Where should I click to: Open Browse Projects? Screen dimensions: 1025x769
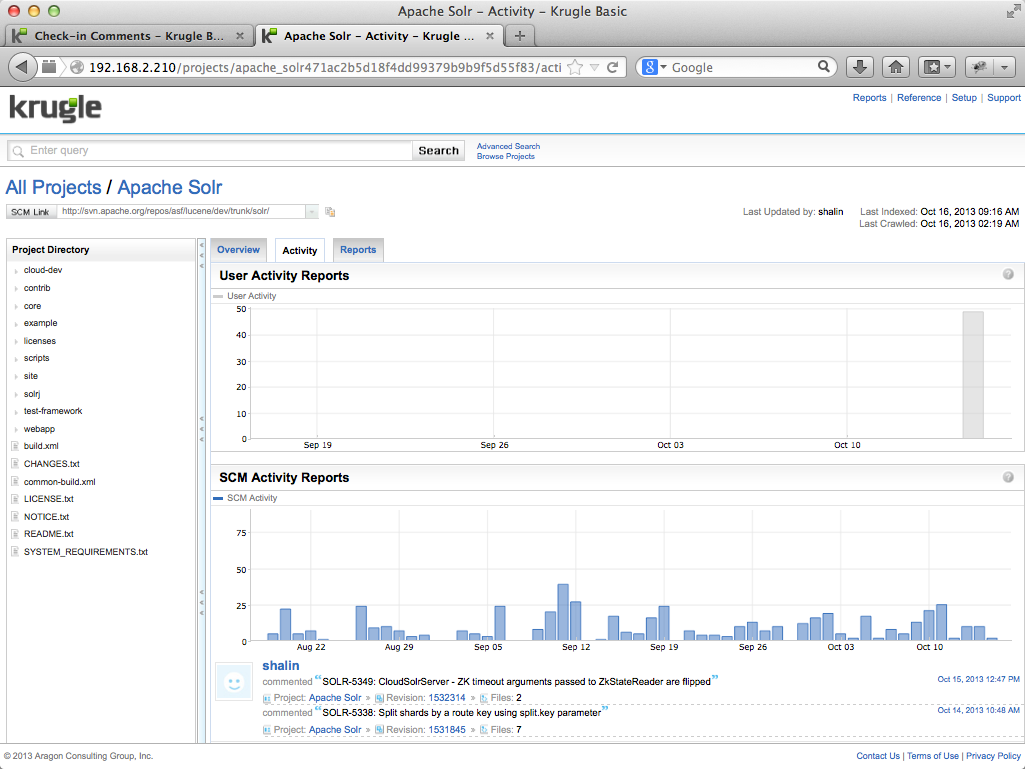point(506,156)
